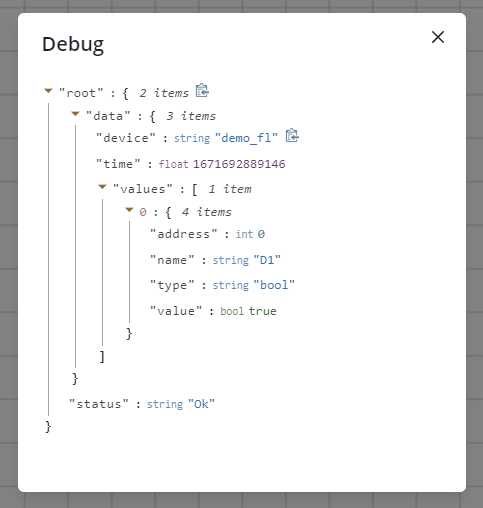Collapse the "root" node

pos(49,91)
